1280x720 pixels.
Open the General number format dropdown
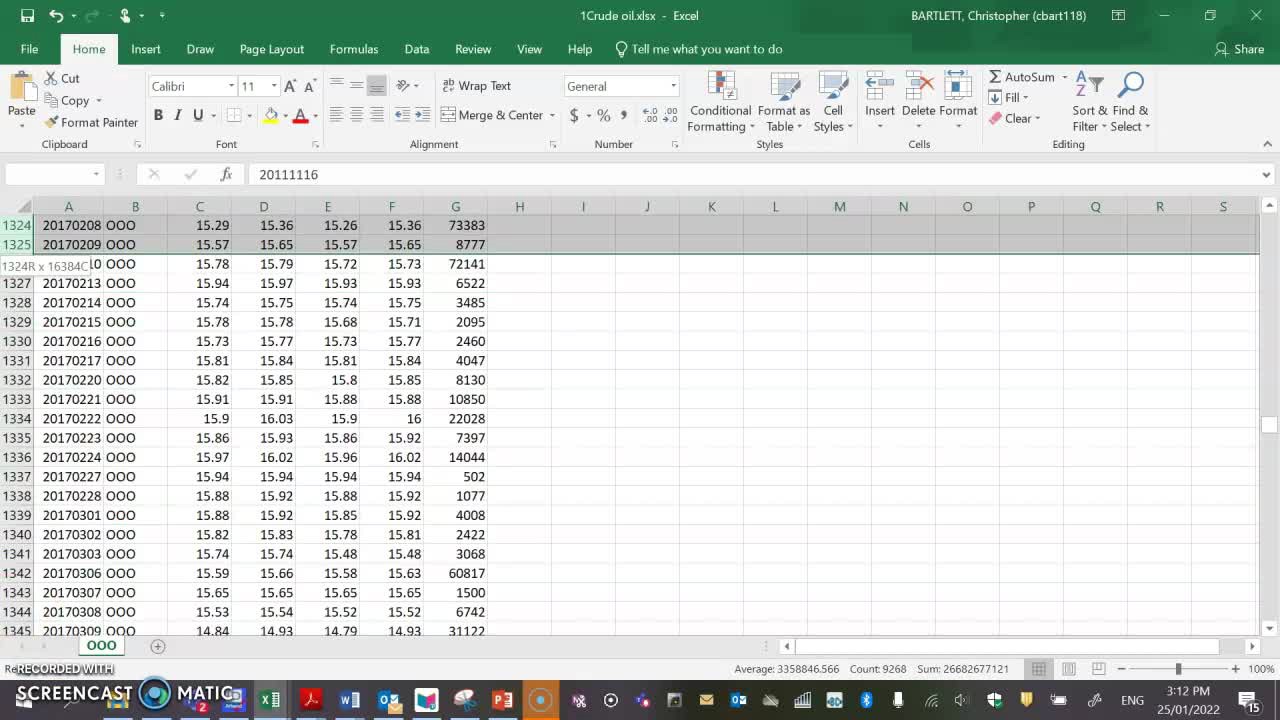tap(673, 86)
